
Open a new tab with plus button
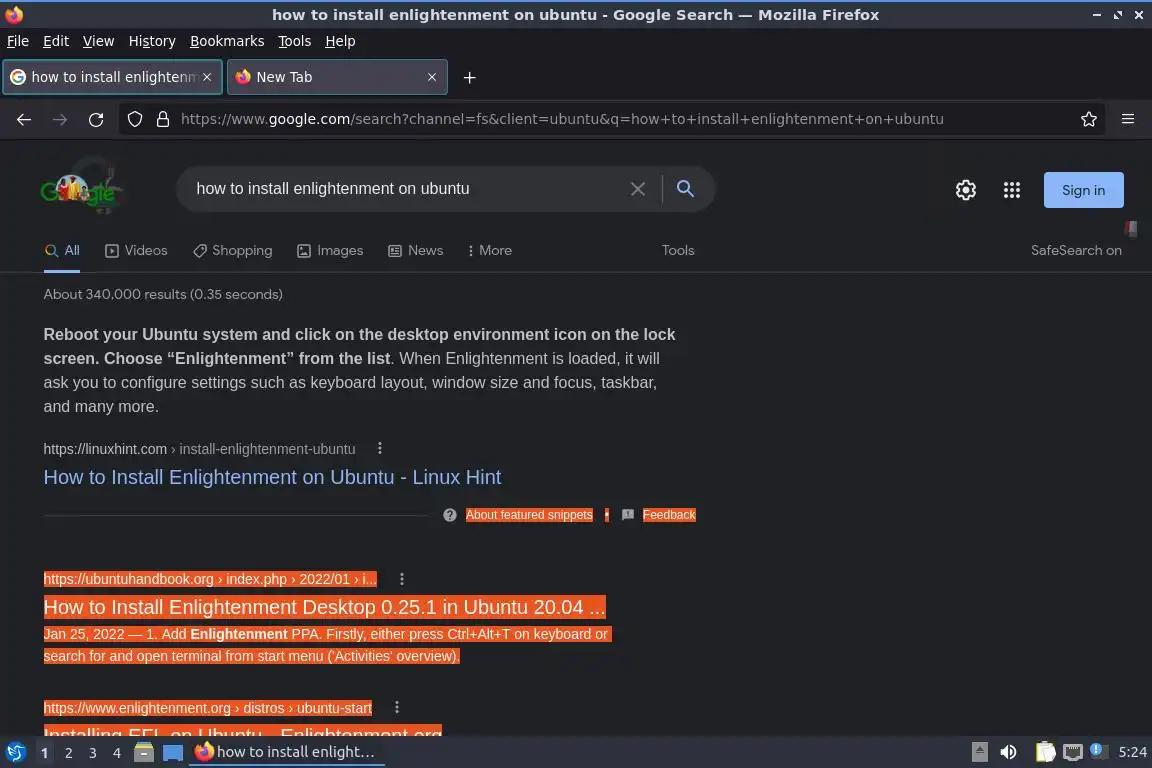pyautogui.click(x=469, y=77)
